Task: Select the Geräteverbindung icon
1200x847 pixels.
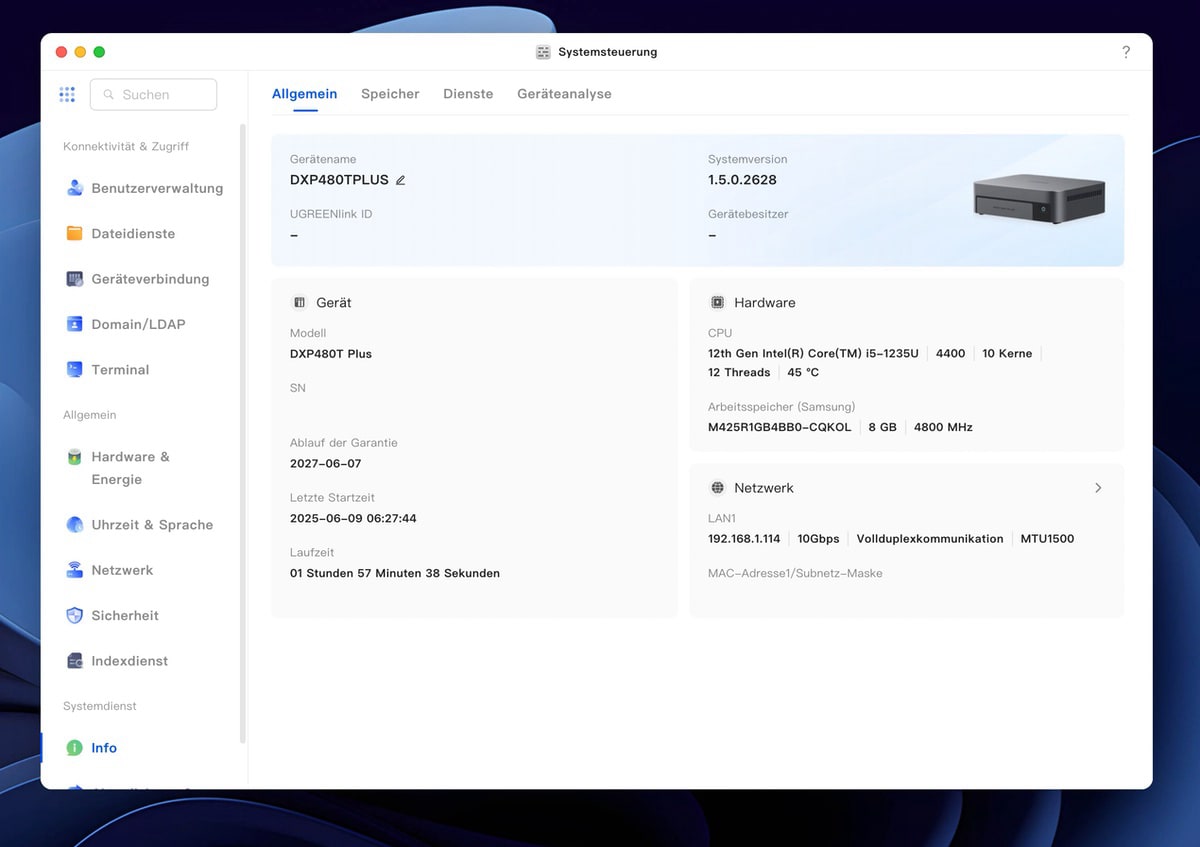Action: pyautogui.click(x=74, y=279)
